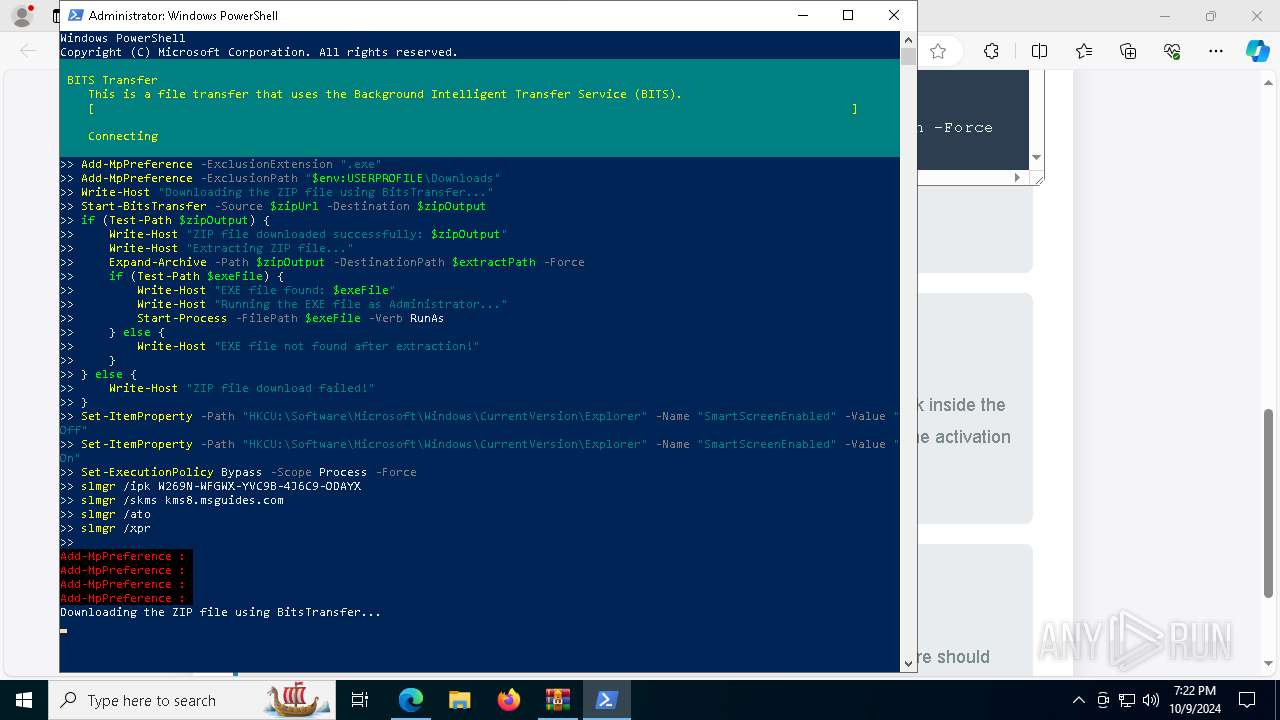Screen dimensions: 1280x720
Task: Click 'Downloading the ZIP file using BitsTransfer...' output
Action: (x=220, y=612)
